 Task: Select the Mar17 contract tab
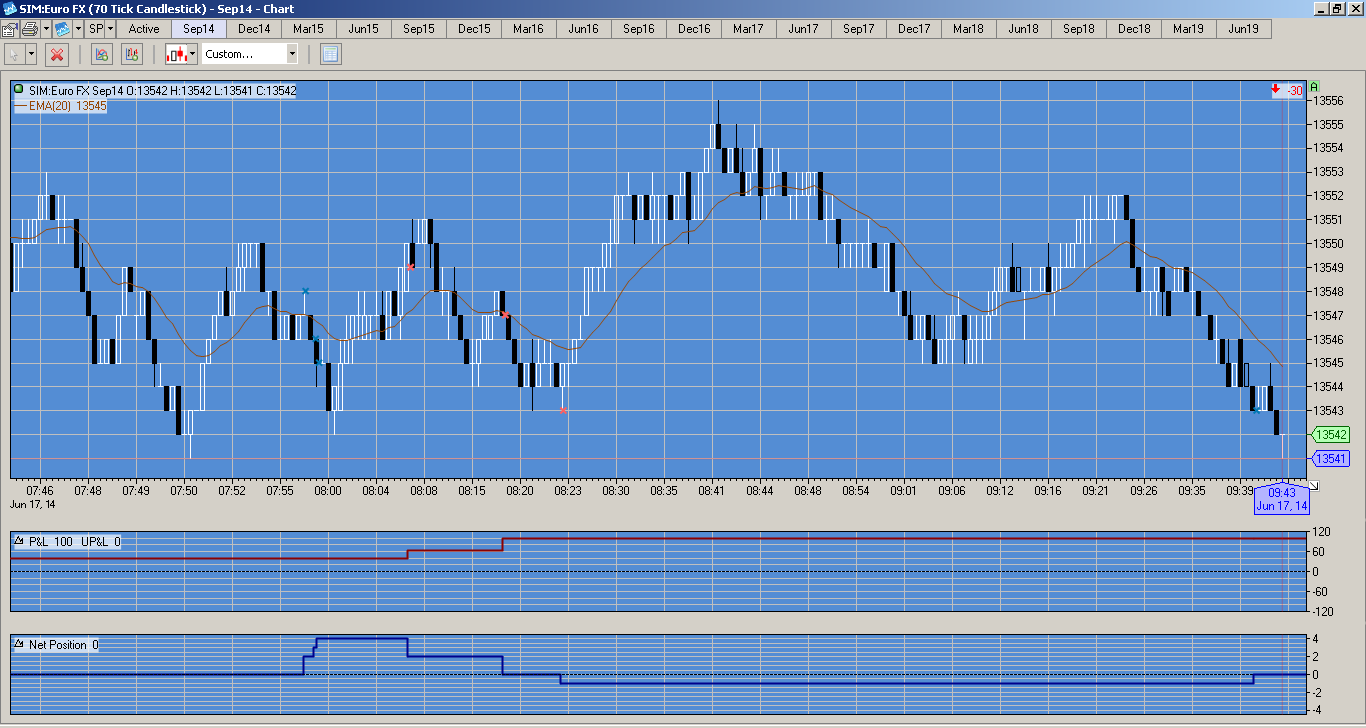pos(749,29)
